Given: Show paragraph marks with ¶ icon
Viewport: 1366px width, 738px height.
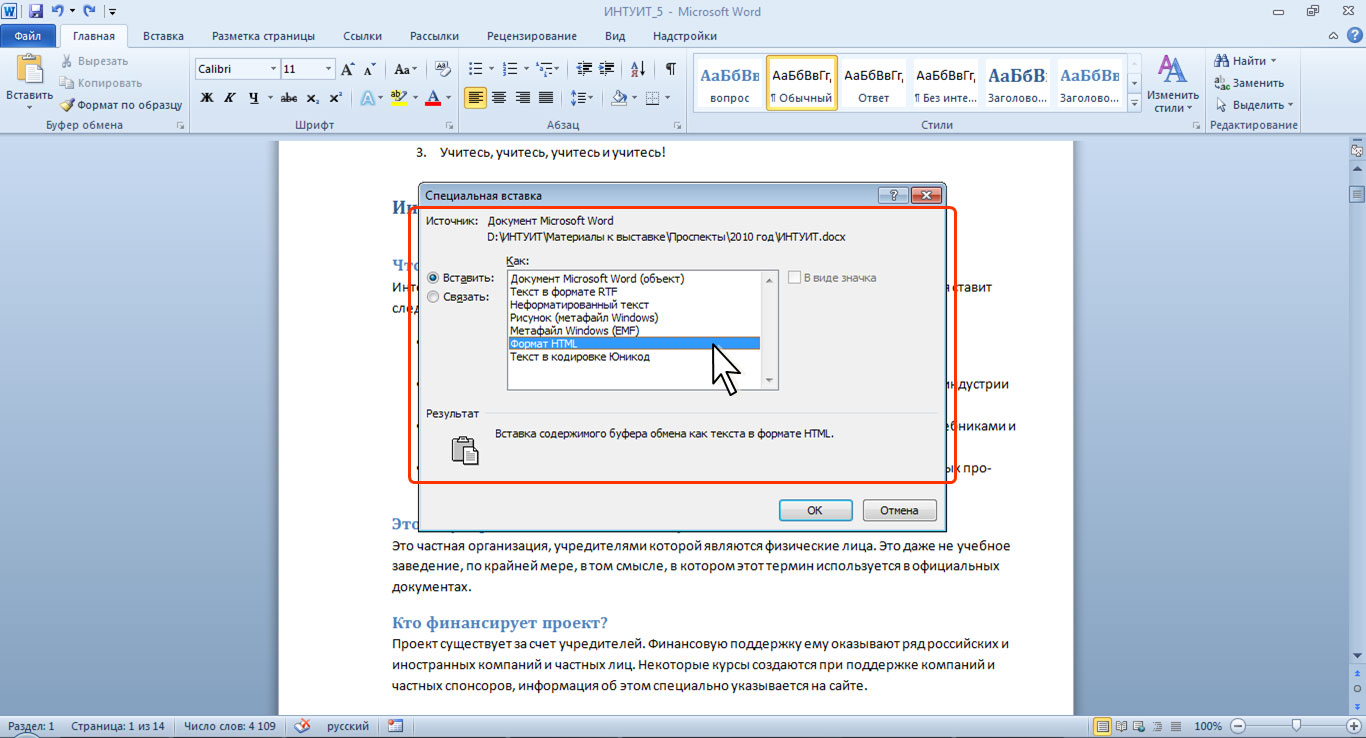Looking at the screenshot, I should (670, 69).
